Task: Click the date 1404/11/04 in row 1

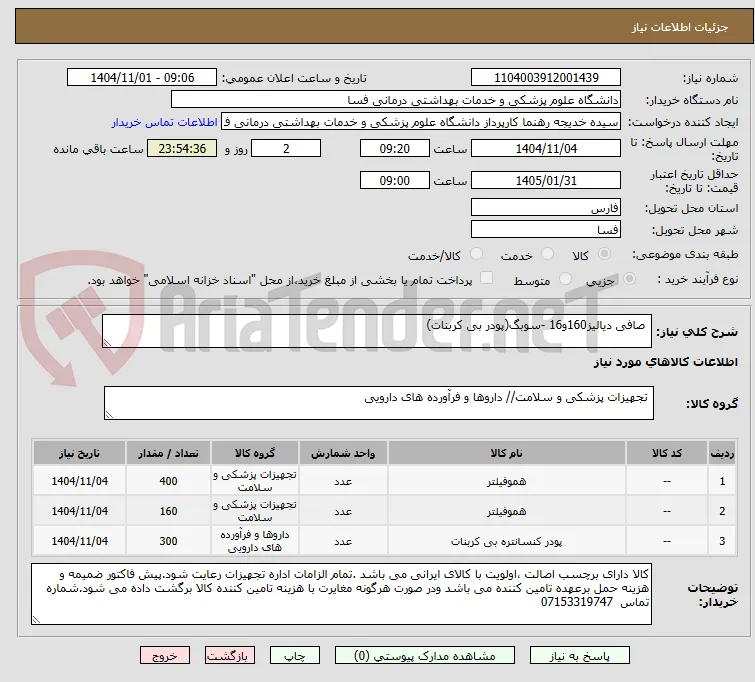Action: point(79,481)
